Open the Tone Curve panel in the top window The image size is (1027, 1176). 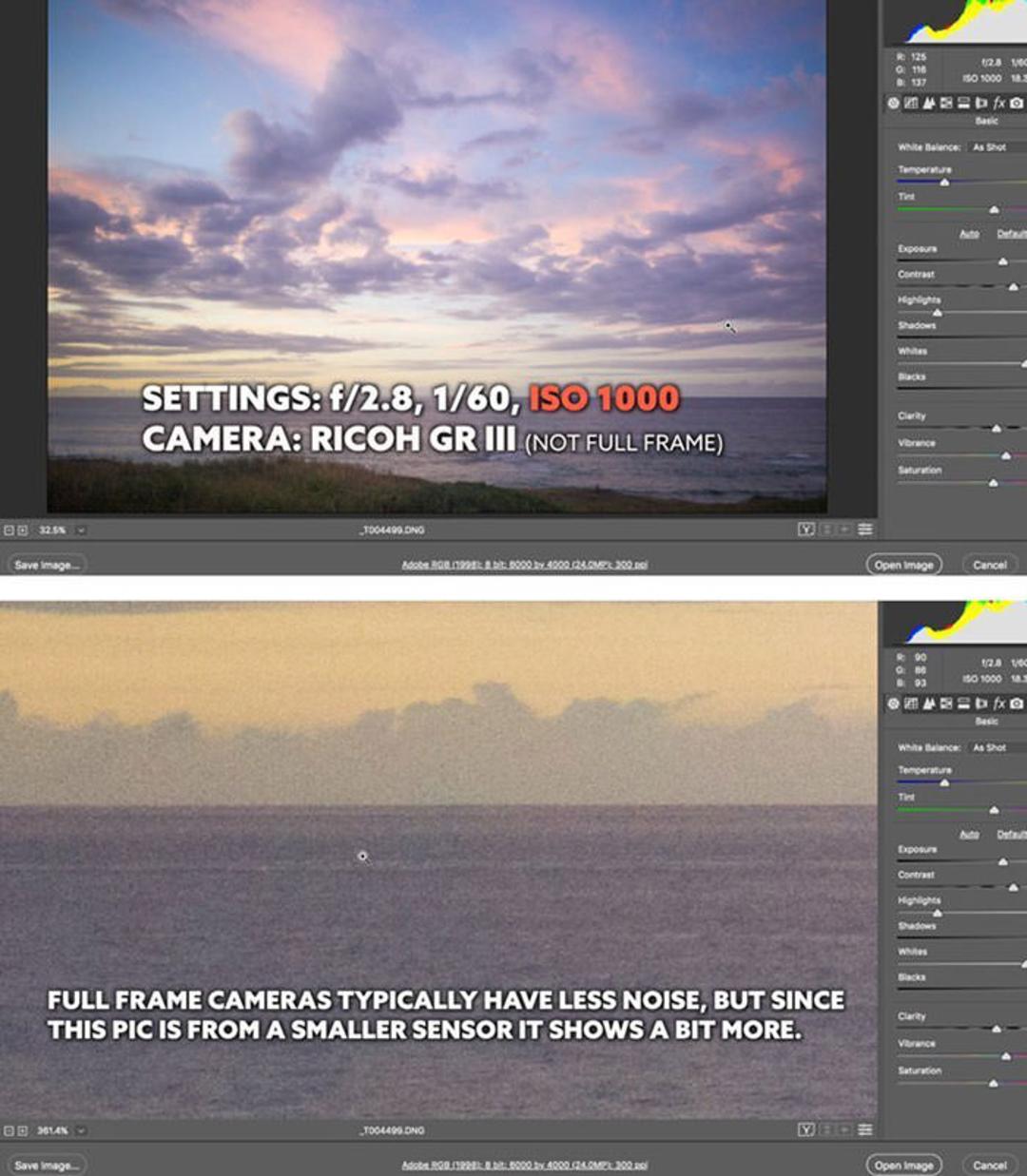pyautogui.click(x=911, y=103)
